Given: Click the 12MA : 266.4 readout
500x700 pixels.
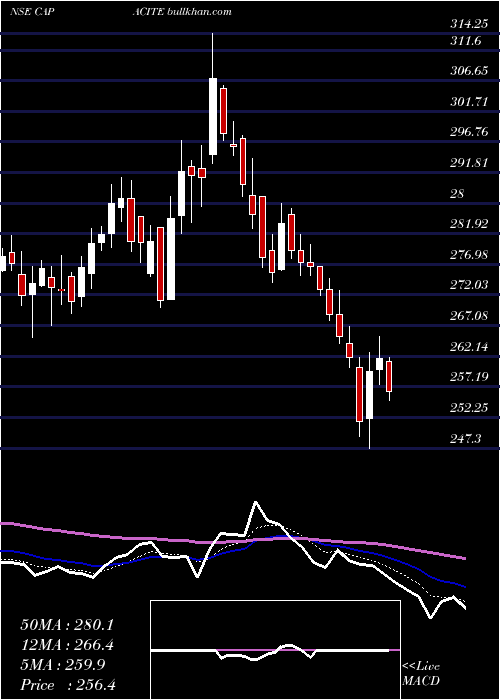Looking at the screenshot, I should 67,645.
